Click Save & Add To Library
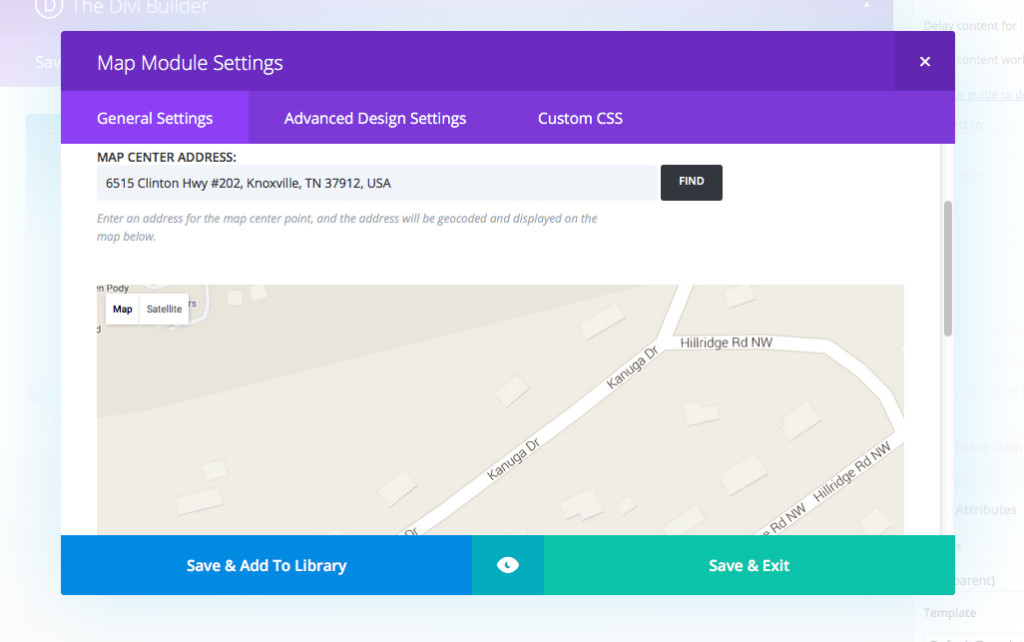Screen dimensions: 1024x642 266,565
